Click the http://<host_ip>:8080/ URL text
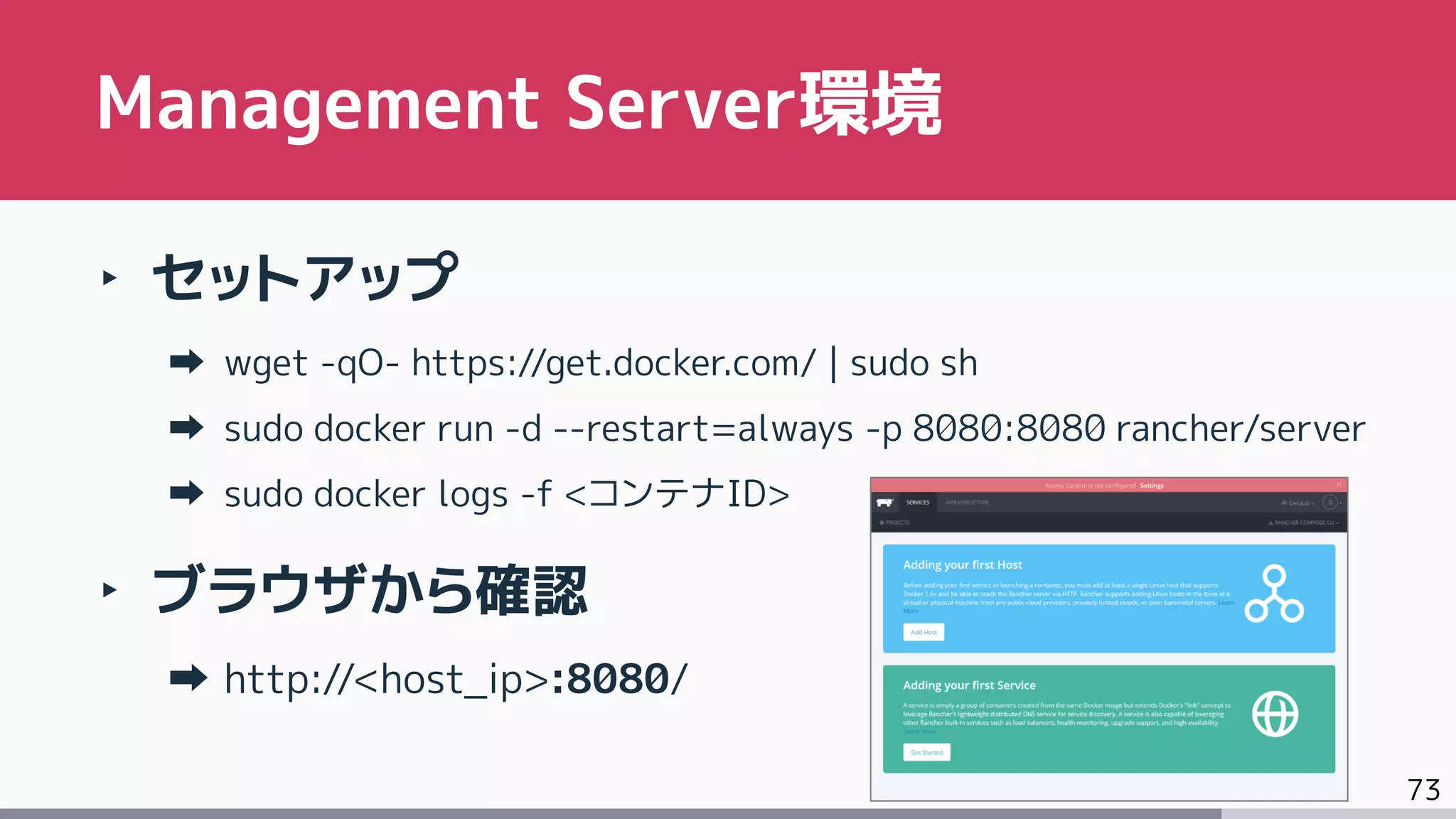1456x819 pixels. click(x=456, y=679)
